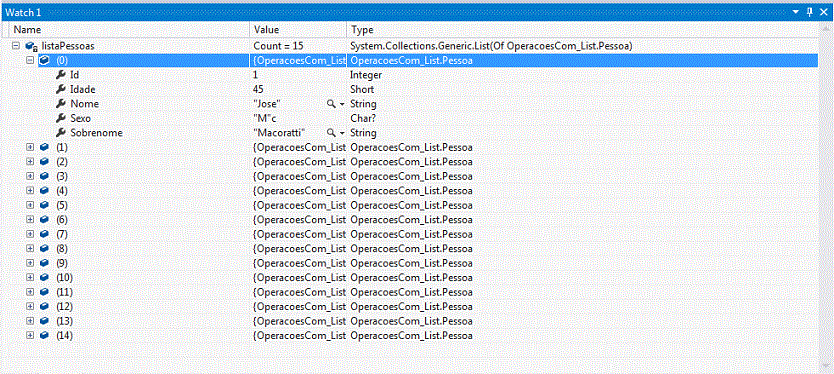Click the Value column header
This screenshot has width=834, height=374.
(x=298, y=30)
